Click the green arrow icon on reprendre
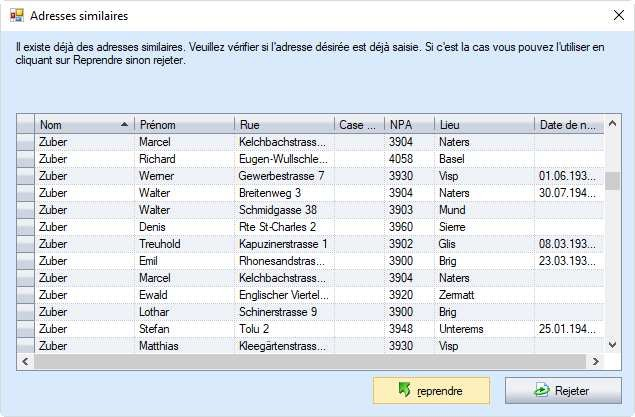Screen dimensions: 635x417 point(404,389)
